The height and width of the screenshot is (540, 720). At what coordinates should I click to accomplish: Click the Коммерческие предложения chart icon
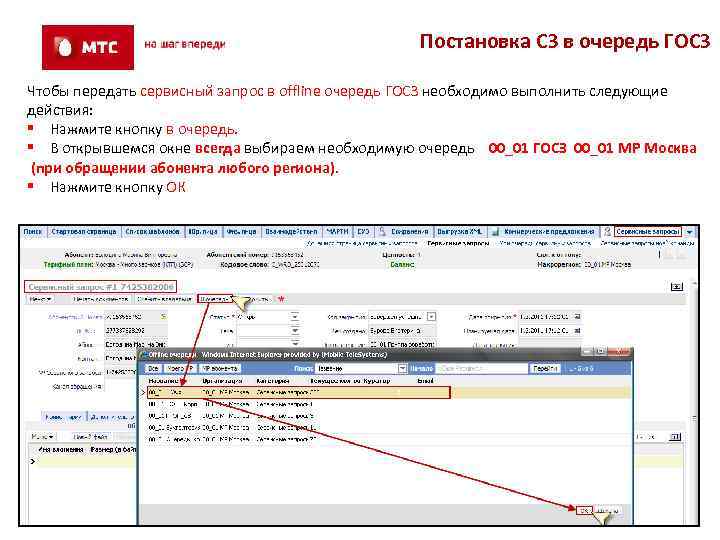pyautogui.click(x=495, y=232)
